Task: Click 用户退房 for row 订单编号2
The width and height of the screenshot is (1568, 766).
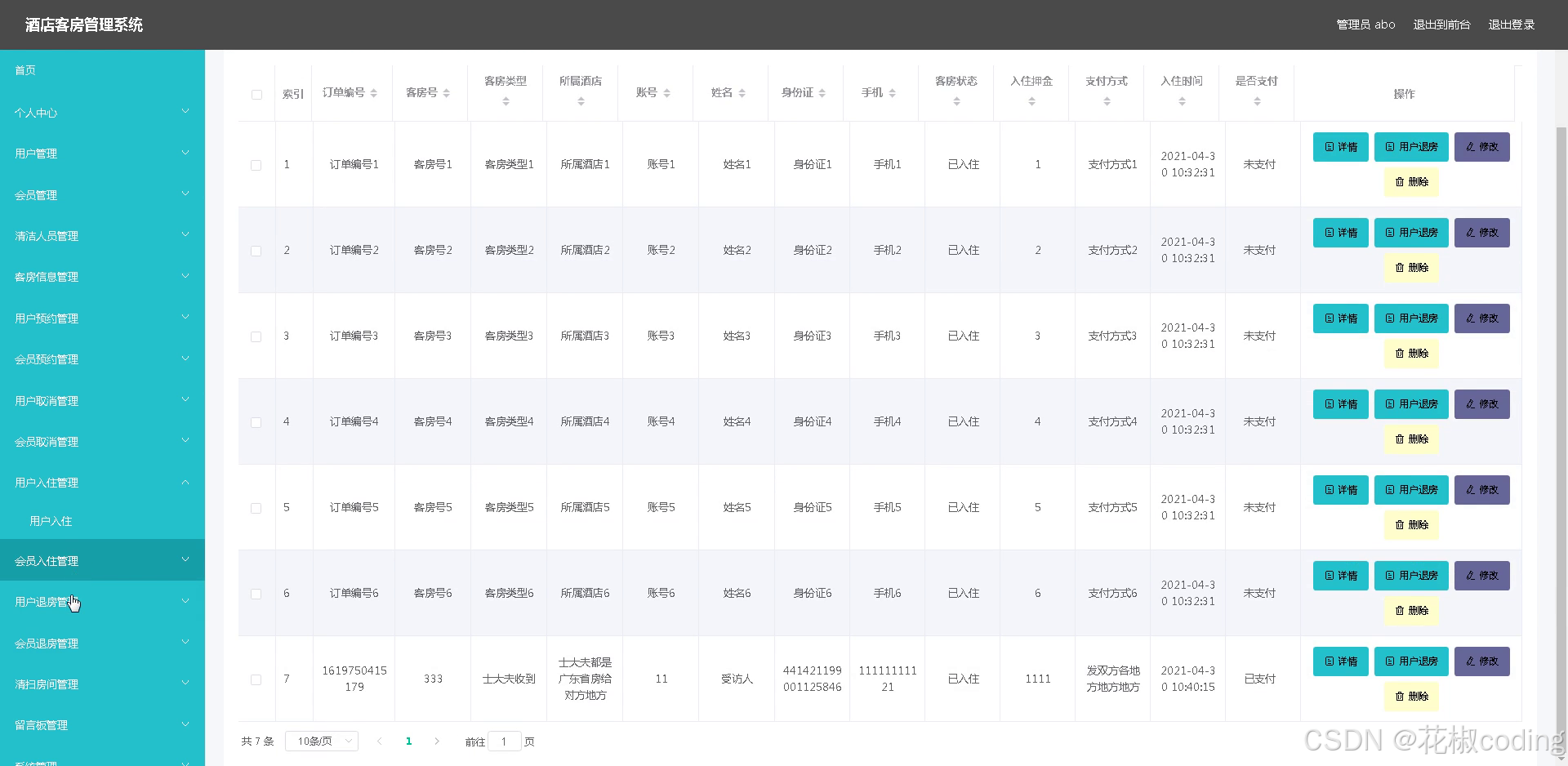Action: [1411, 233]
